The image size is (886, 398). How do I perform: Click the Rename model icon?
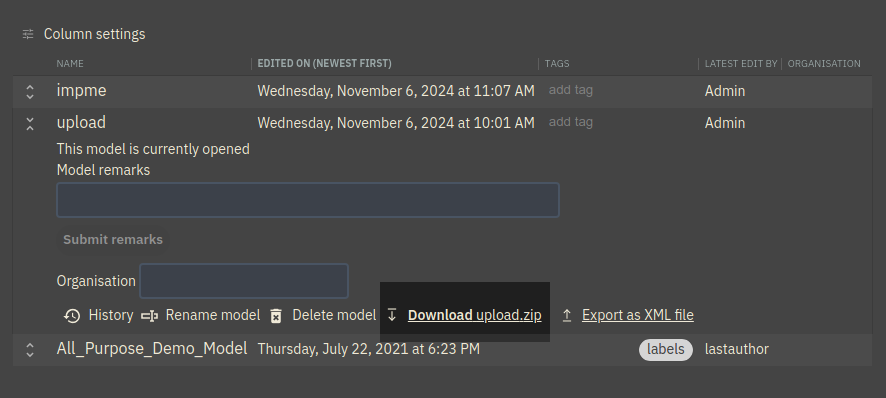(149, 316)
